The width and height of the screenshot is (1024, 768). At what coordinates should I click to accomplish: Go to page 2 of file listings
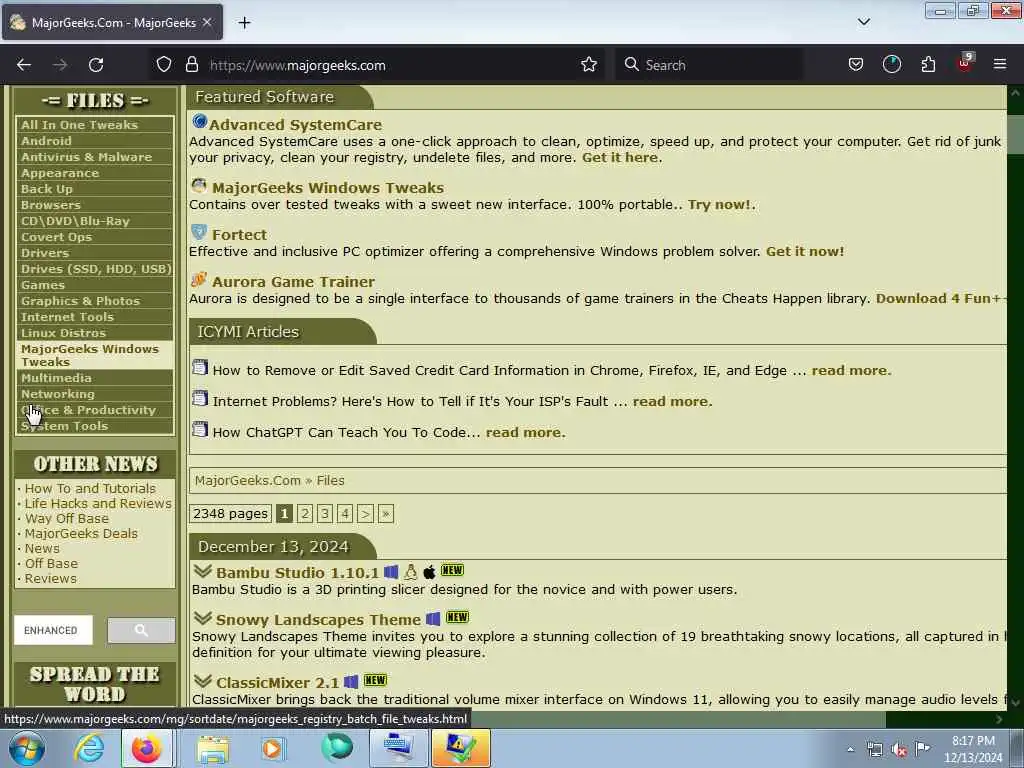pyautogui.click(x=304, y=514)
